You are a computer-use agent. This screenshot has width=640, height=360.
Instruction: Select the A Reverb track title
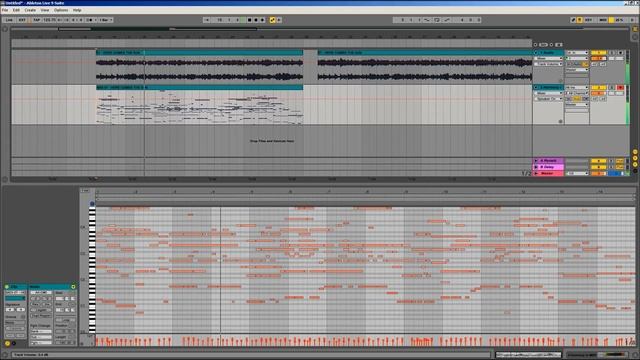(549, 161)
